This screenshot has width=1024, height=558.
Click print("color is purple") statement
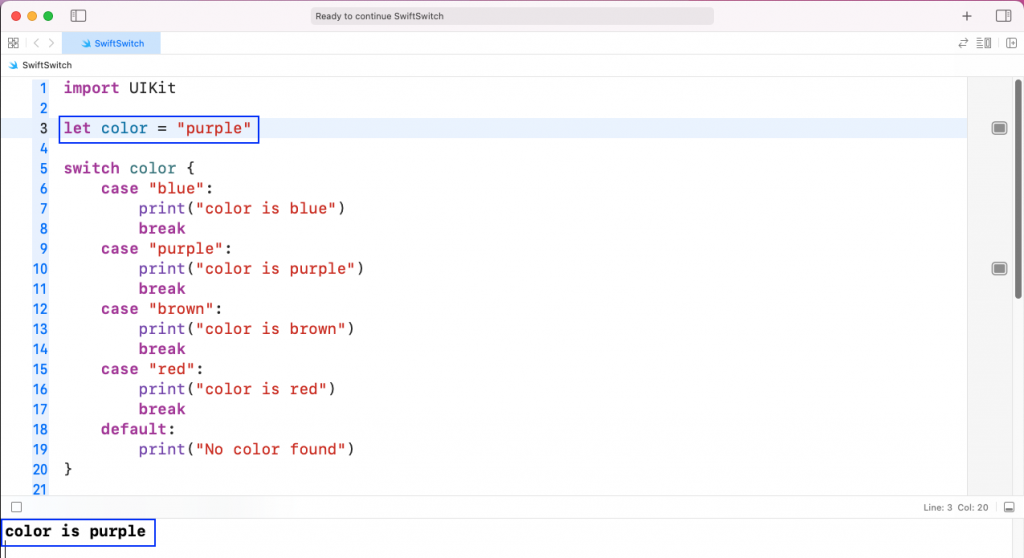(251, 269)
